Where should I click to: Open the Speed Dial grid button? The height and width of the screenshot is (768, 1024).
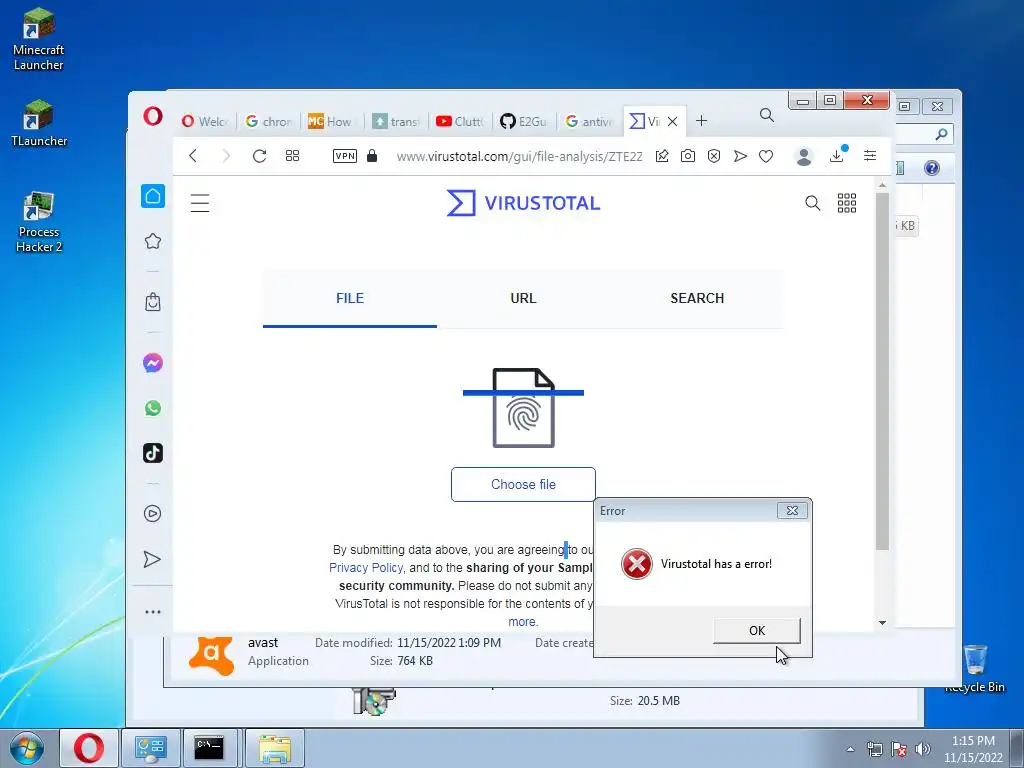tap(293, 156)
